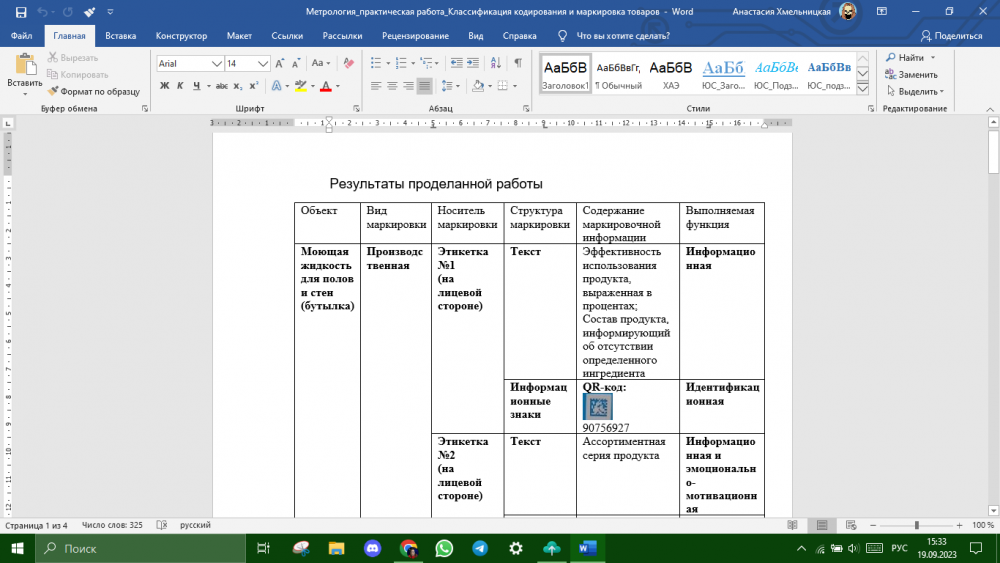Toggle bold formatting (Ж)
This screenshot has height=563, width=1000.
click(165, 86)
